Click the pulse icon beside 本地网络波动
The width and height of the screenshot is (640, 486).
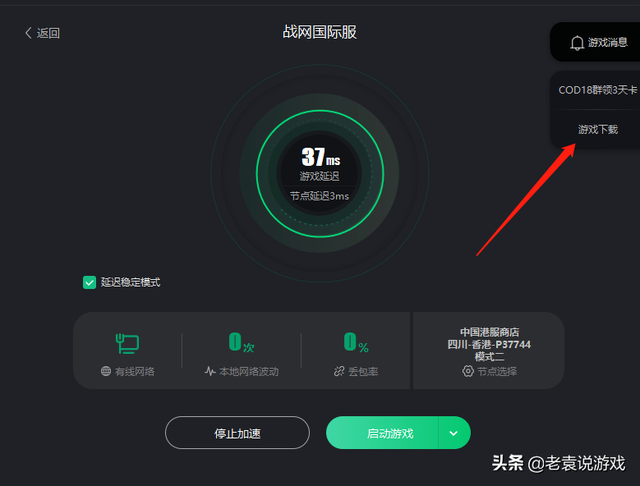(210, 371)
